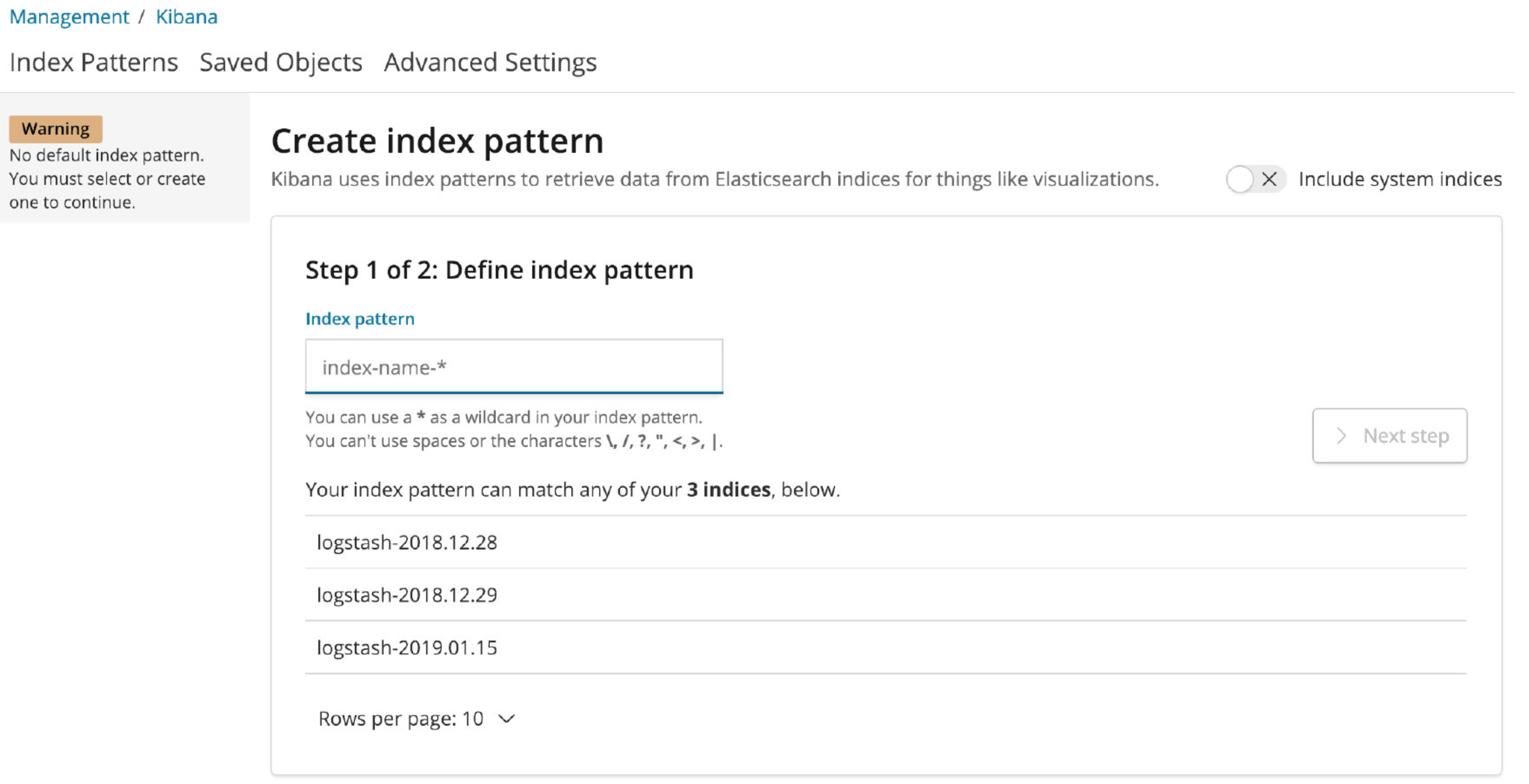Image resolution: width=1529 pixels, height=784 pixels.
Task: Click the orange Warning badge
Action: 56,129
